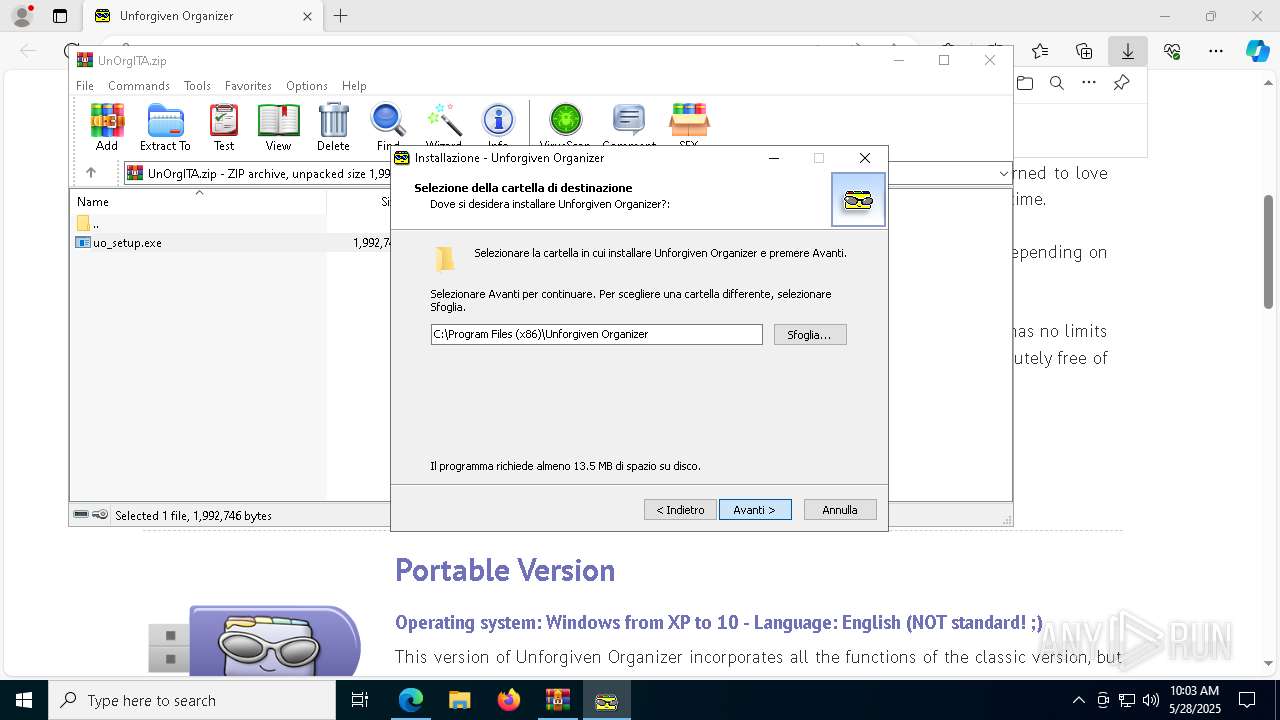This screenshot has width=1280, height=720.
Task: Click the Add icon in WinRAR toolbar
Action: point(107,127)
